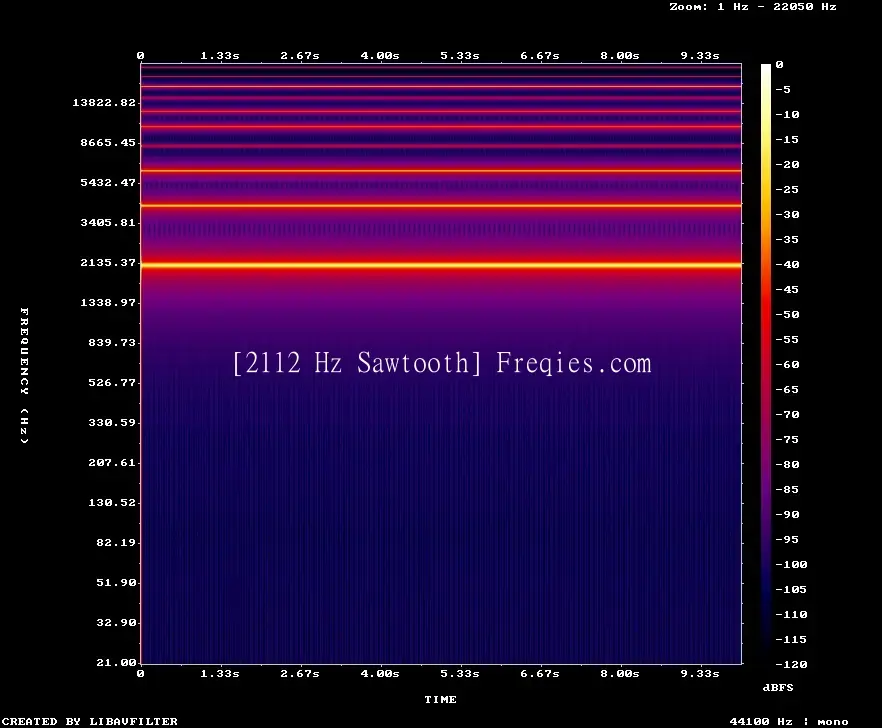
Task: Click the 82.19 frequency axis label
Action: tap(116, 542)
